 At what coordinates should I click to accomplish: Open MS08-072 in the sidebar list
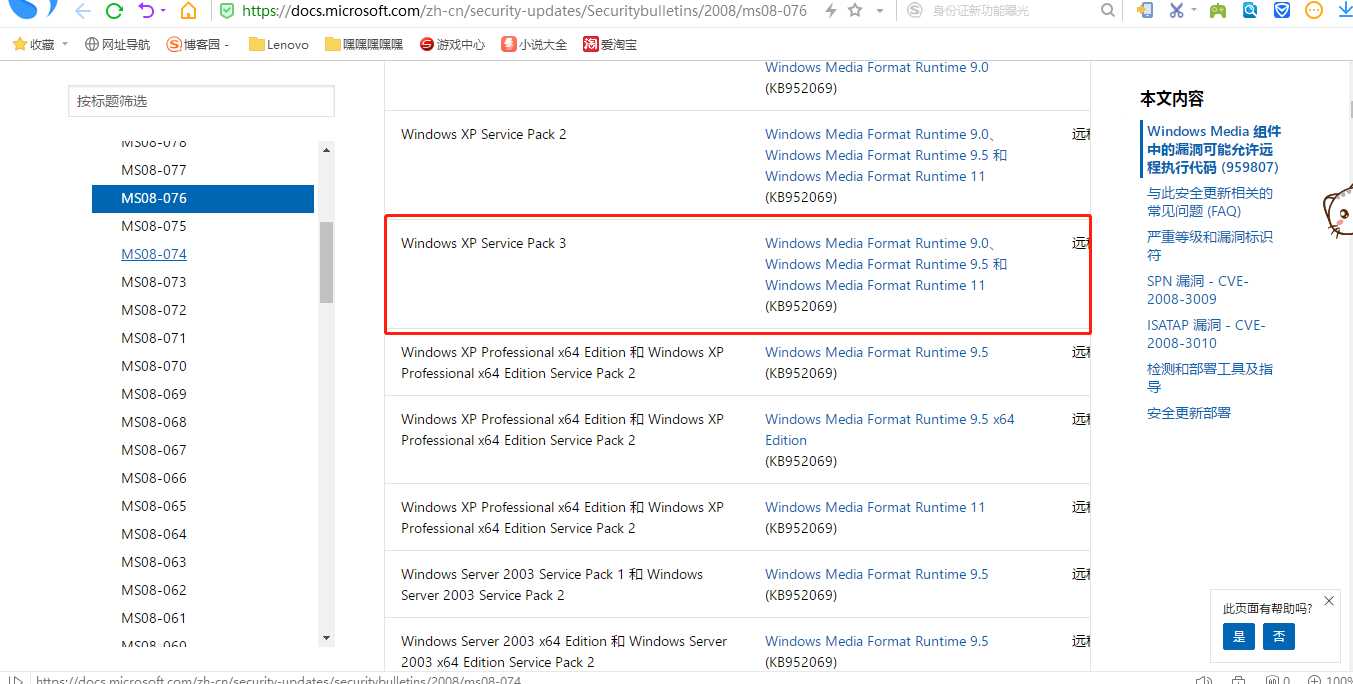(x=154, y=310)
